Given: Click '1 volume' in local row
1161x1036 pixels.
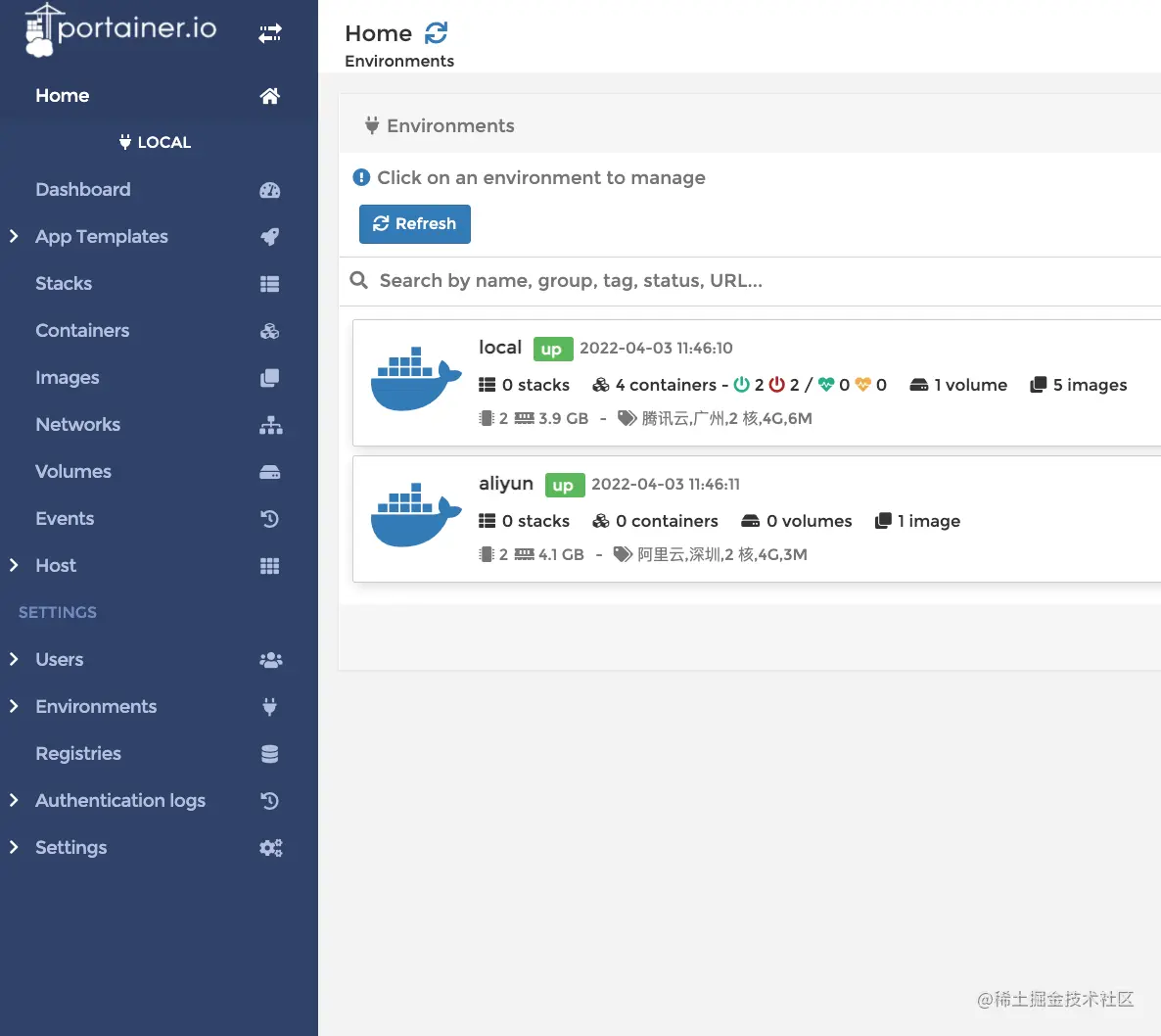Looking at the screenshot, I should (971, 385).
